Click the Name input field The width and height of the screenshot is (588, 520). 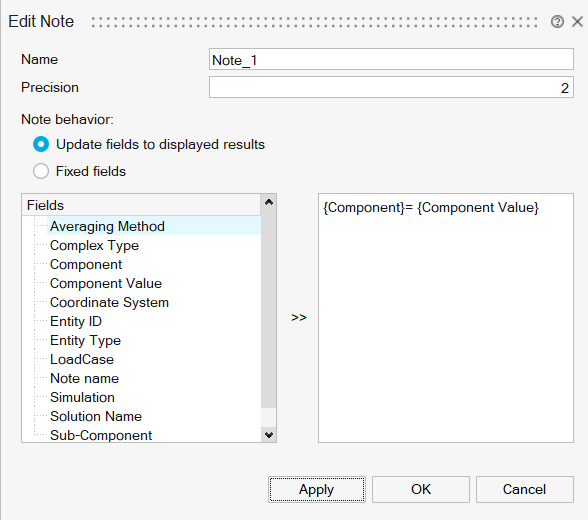391,59
